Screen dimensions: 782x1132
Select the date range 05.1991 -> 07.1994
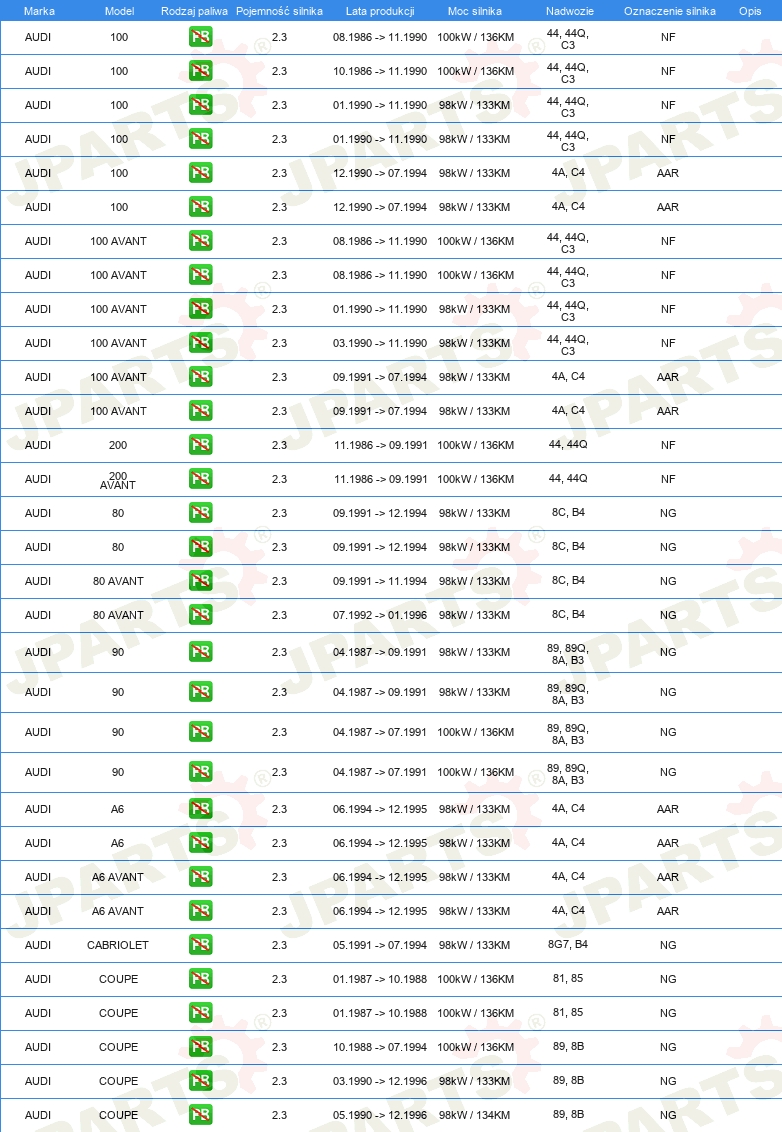pyautogui.click(x=380, y=945)
